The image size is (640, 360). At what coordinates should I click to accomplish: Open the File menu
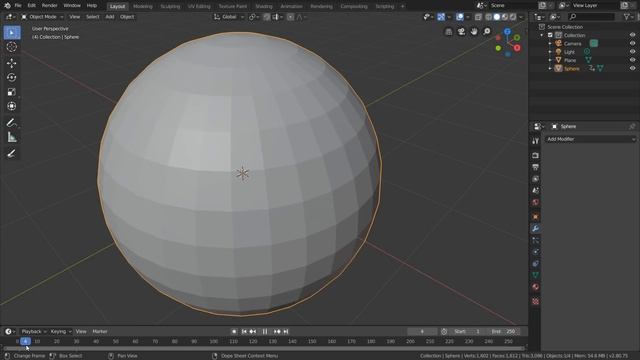18,6
